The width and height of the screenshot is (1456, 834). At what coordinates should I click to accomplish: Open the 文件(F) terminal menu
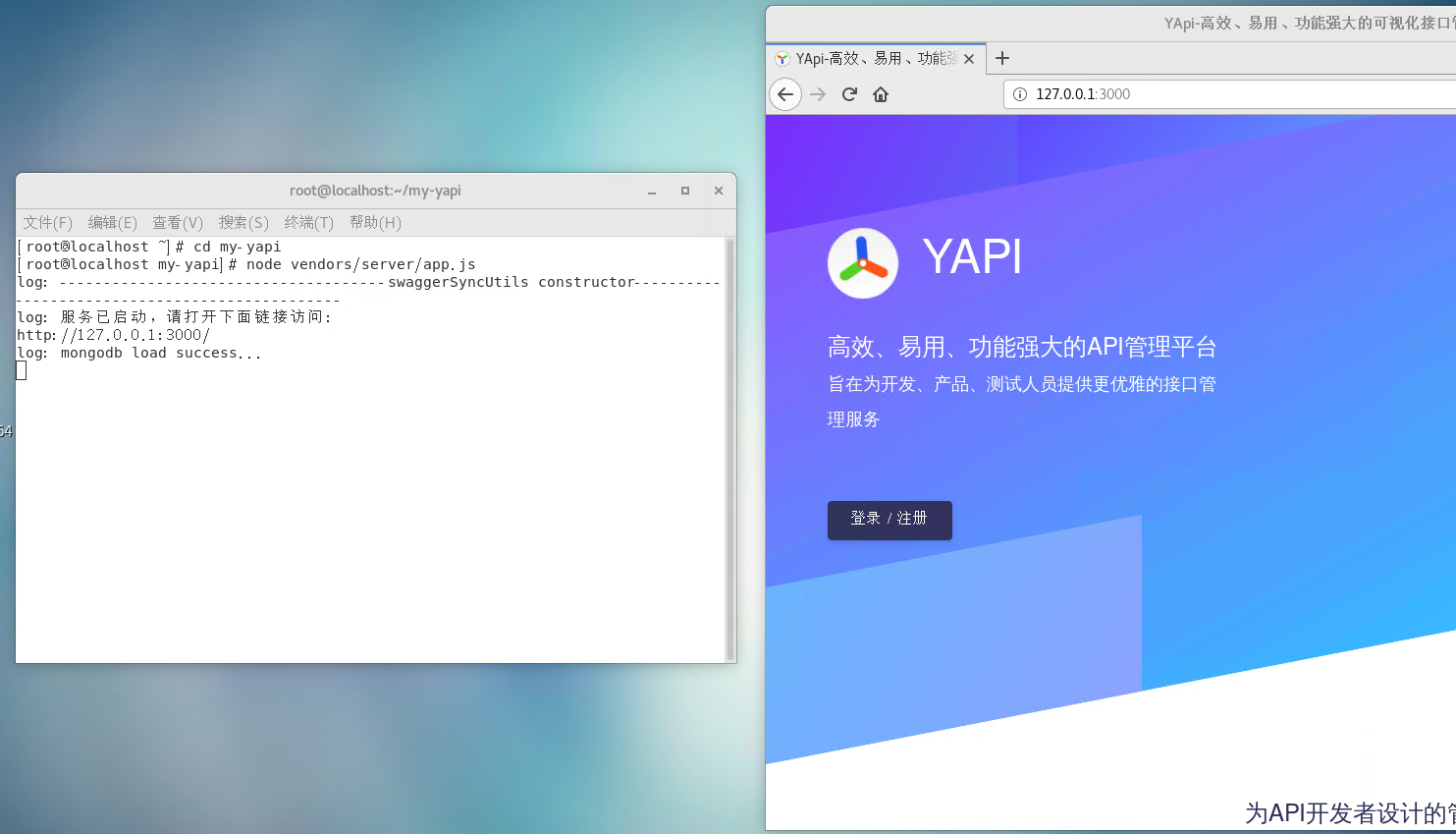(47, 223)
